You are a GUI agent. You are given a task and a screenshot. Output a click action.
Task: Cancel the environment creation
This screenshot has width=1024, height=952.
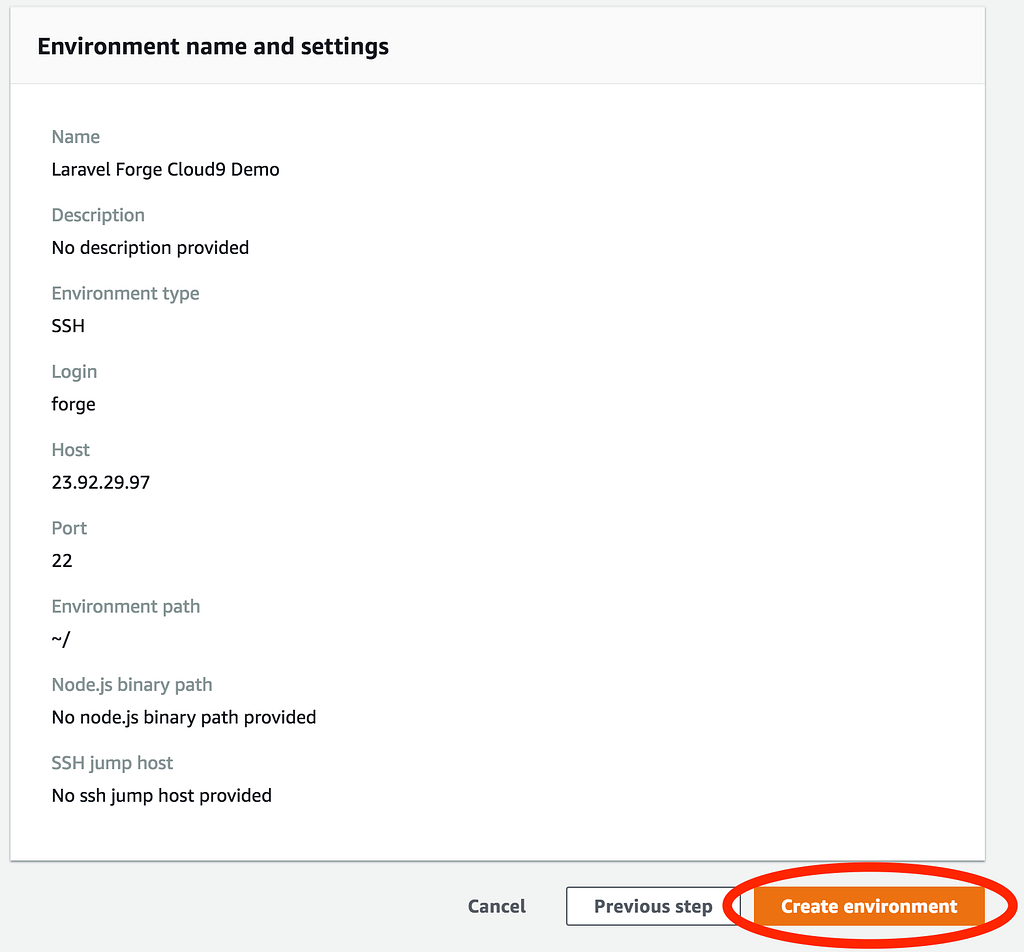(496, 906)
